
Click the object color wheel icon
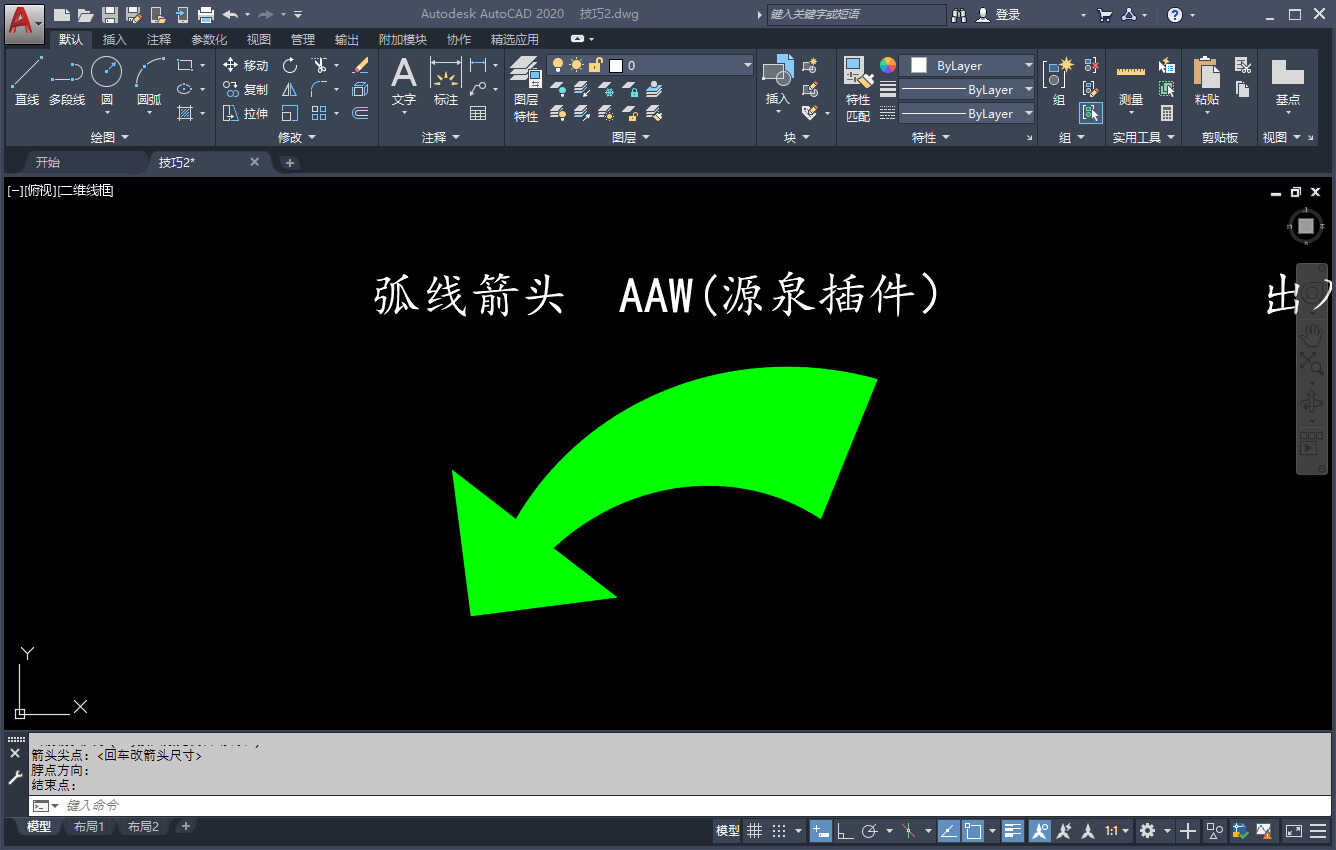[x=888, y=65]
